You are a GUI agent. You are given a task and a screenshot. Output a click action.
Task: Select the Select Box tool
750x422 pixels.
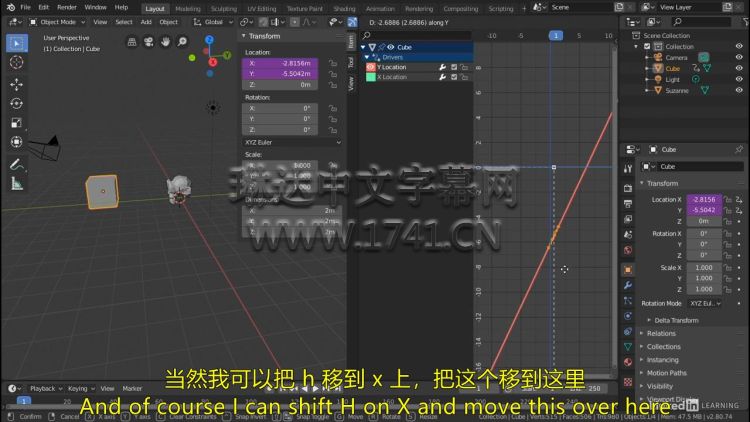coord(17,43)
